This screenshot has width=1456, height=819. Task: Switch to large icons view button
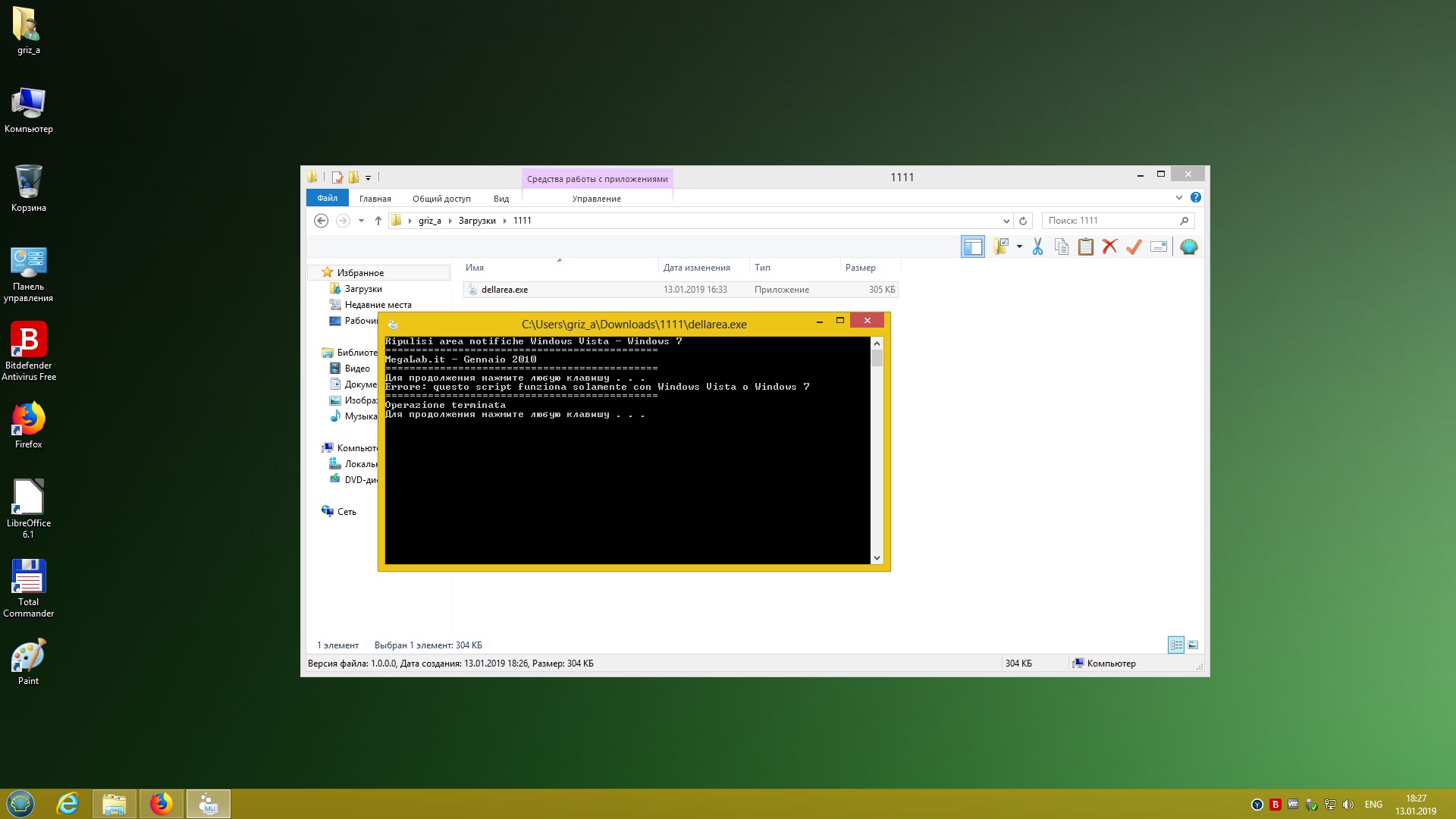[x=1193, y=645]
